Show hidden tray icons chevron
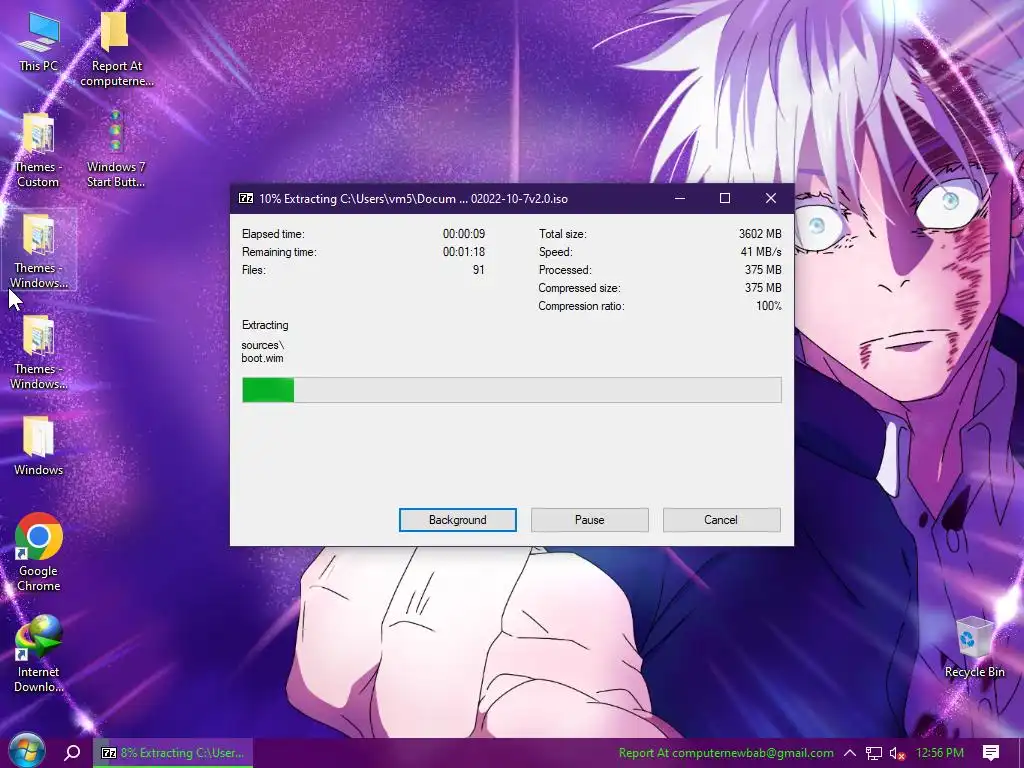The image size is (1024, 768). pos(850,753)
